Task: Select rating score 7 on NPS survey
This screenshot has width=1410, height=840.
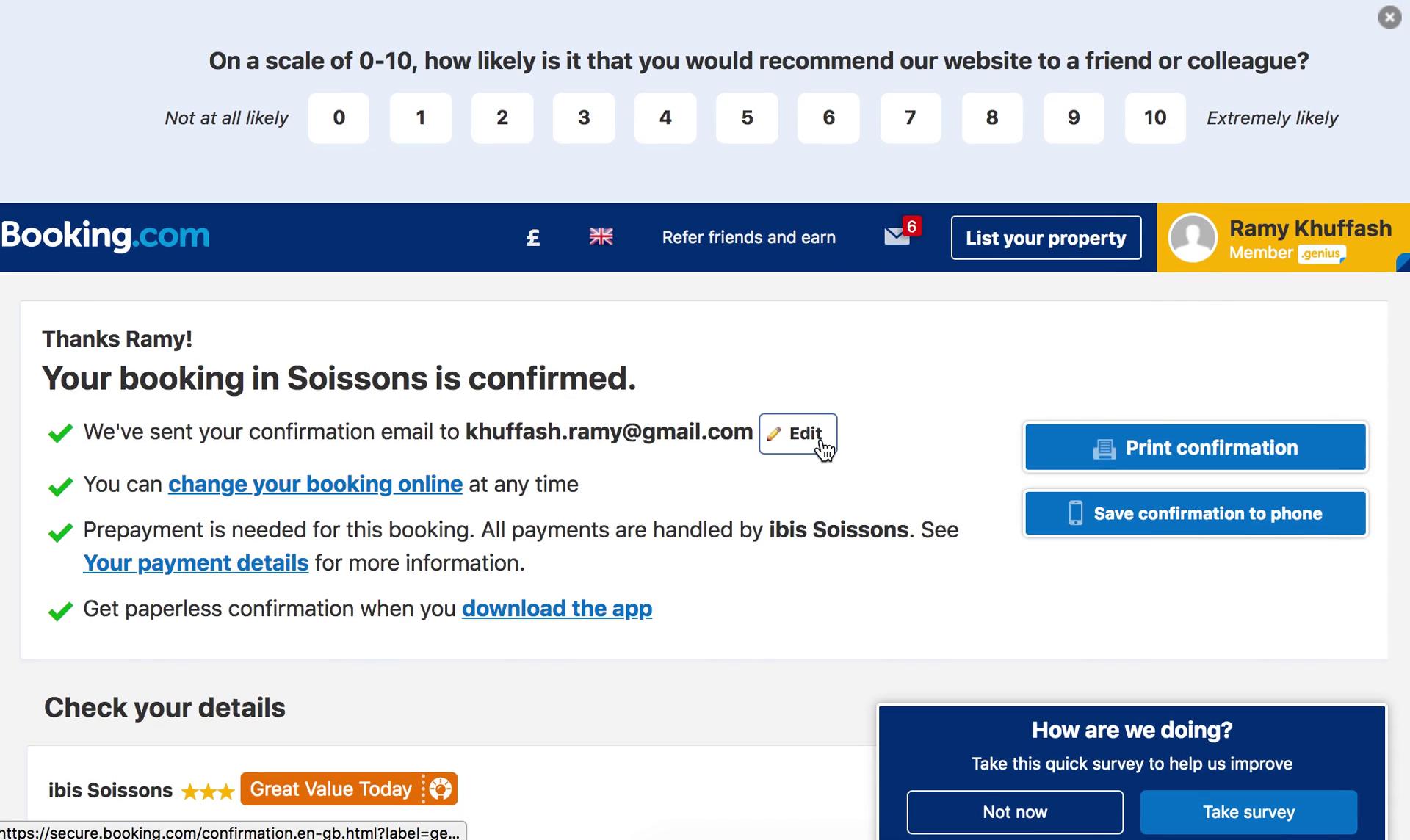Action: (909, 118)
